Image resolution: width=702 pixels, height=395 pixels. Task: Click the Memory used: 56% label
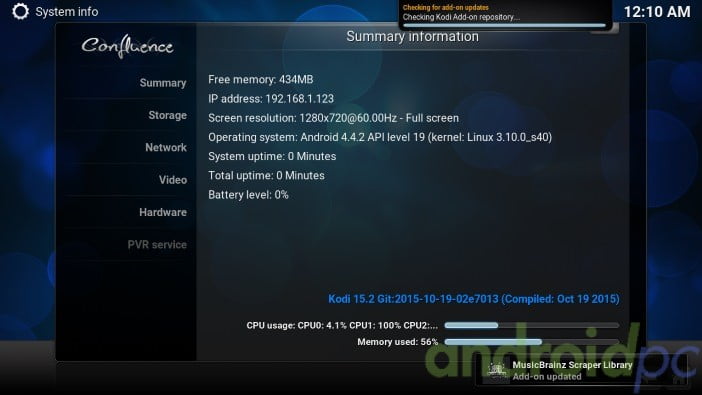398,342
